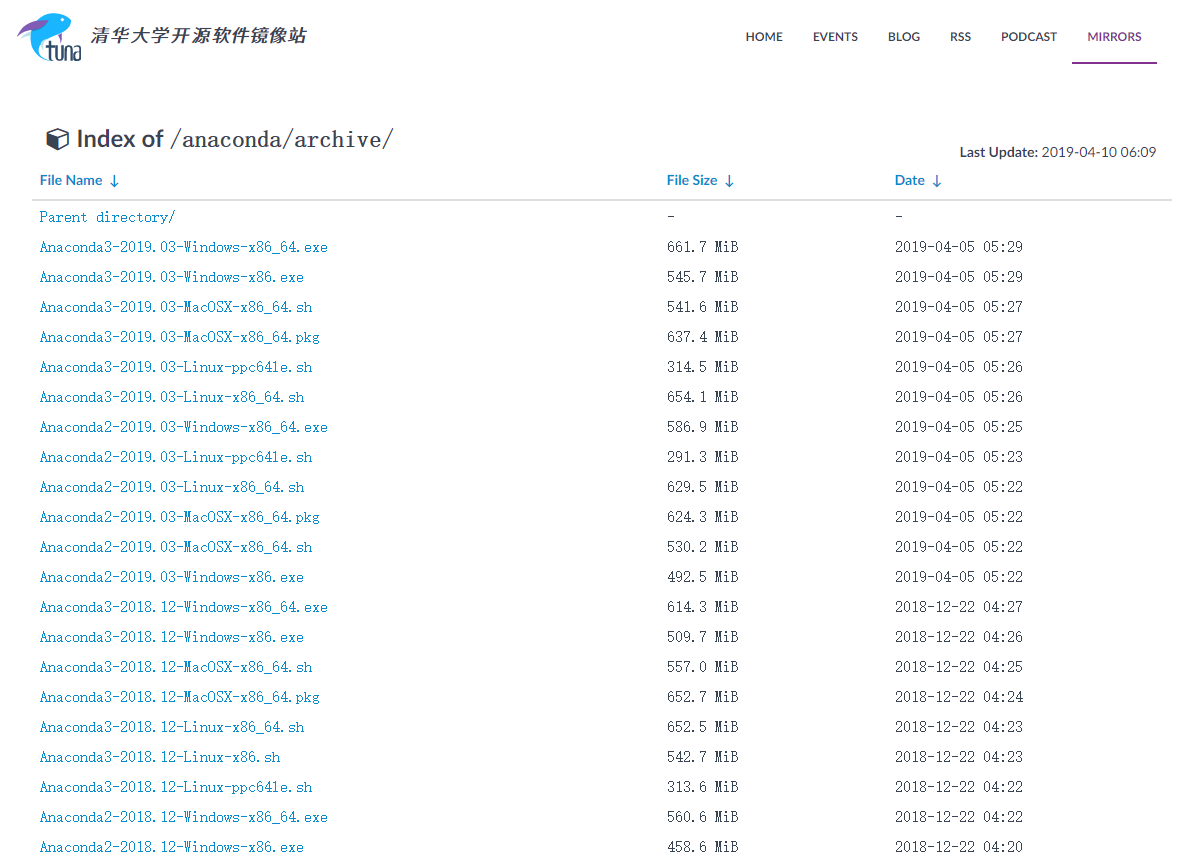Click the Date column header

point(909,180)
